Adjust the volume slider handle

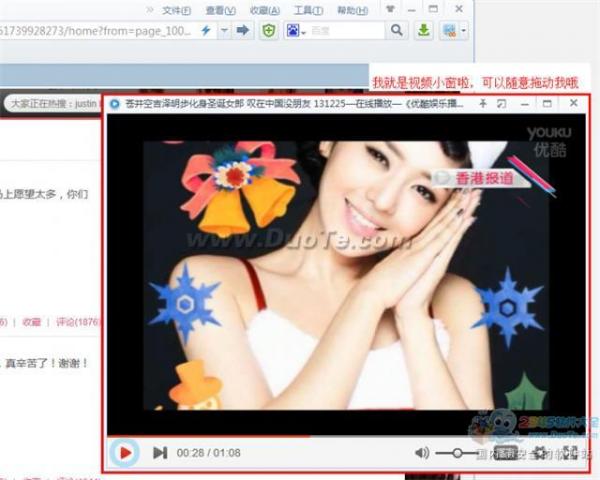pyautogui.click(x=457, y=453)
